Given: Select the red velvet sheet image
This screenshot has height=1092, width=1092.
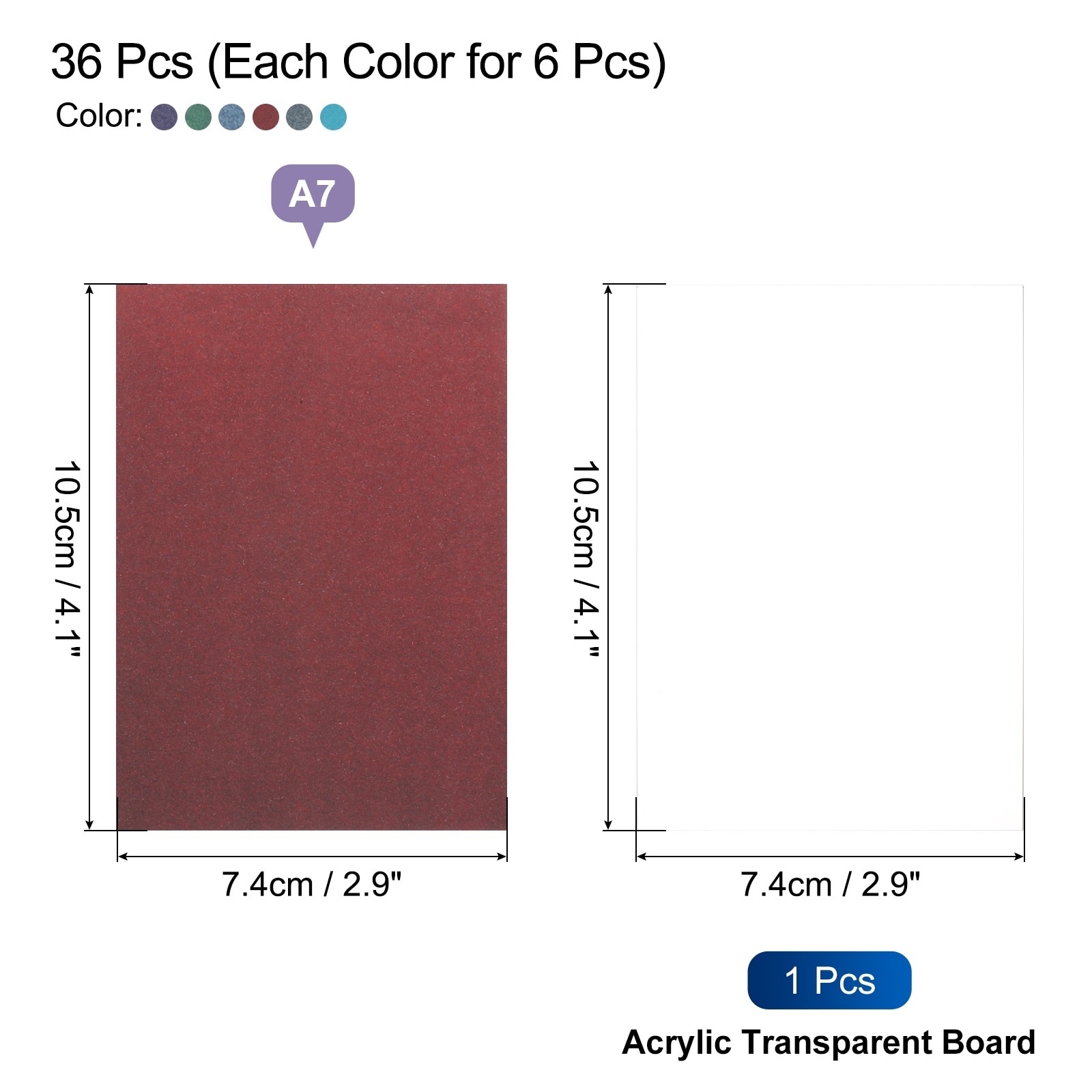Looking at the screenshot, I should click(312, 556).
